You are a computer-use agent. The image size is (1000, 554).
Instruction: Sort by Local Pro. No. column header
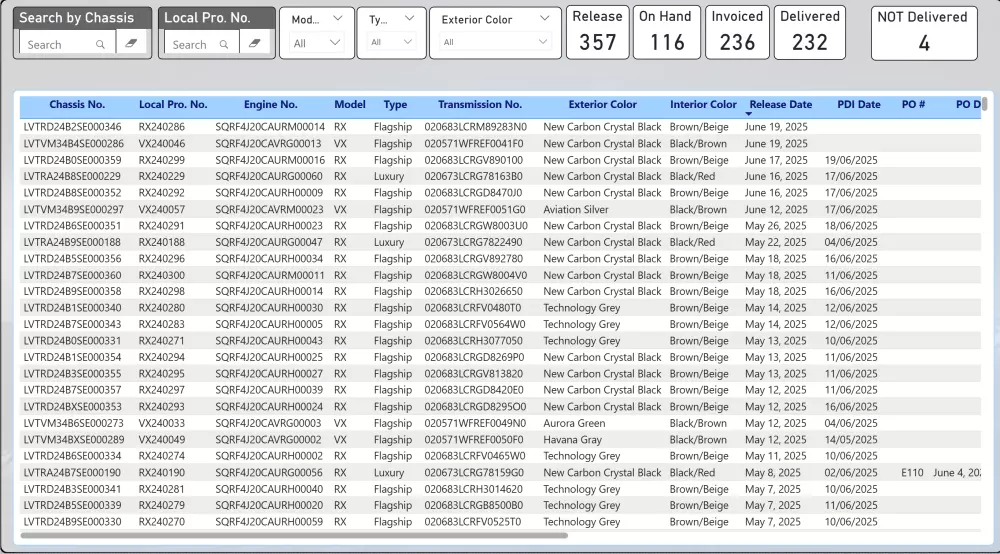coord(173,105)
